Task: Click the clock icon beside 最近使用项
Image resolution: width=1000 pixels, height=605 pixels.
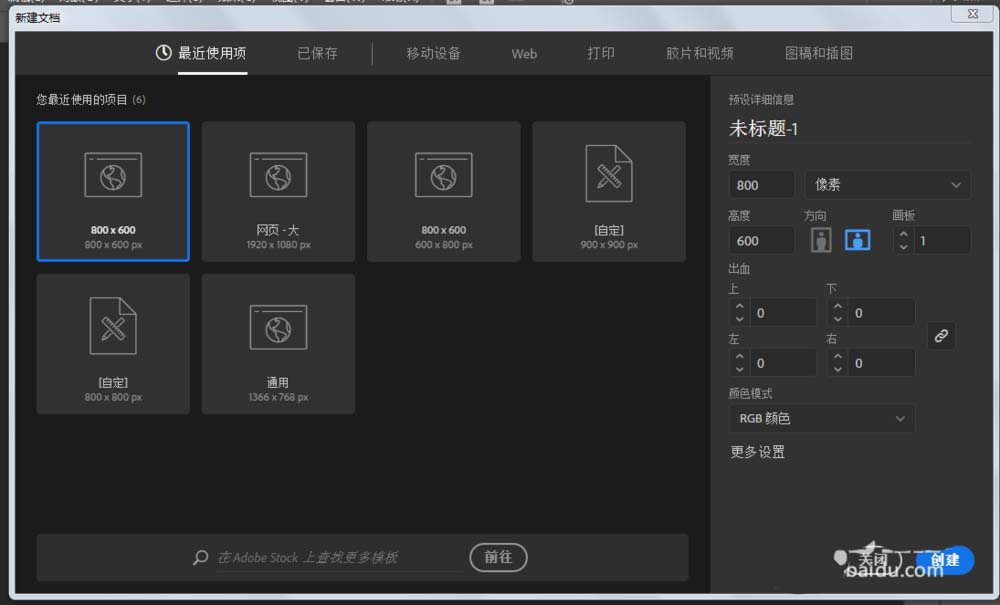Action: tap(163, 53)
